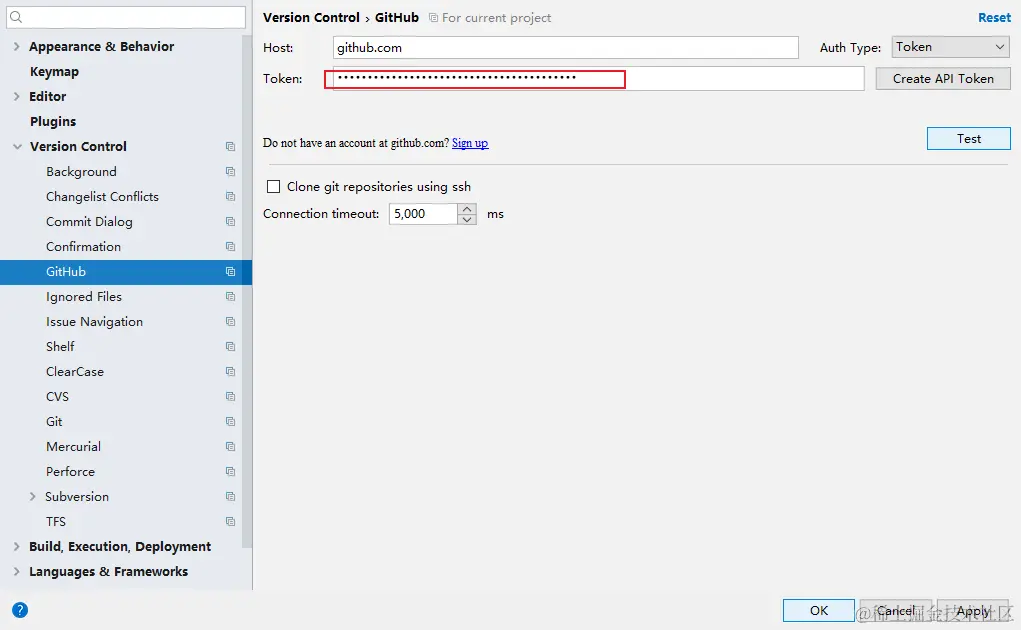This screenshot has height=630, width=1021.
Task: Expand Languages & Frameworks section
Action: tap(16, 571)
